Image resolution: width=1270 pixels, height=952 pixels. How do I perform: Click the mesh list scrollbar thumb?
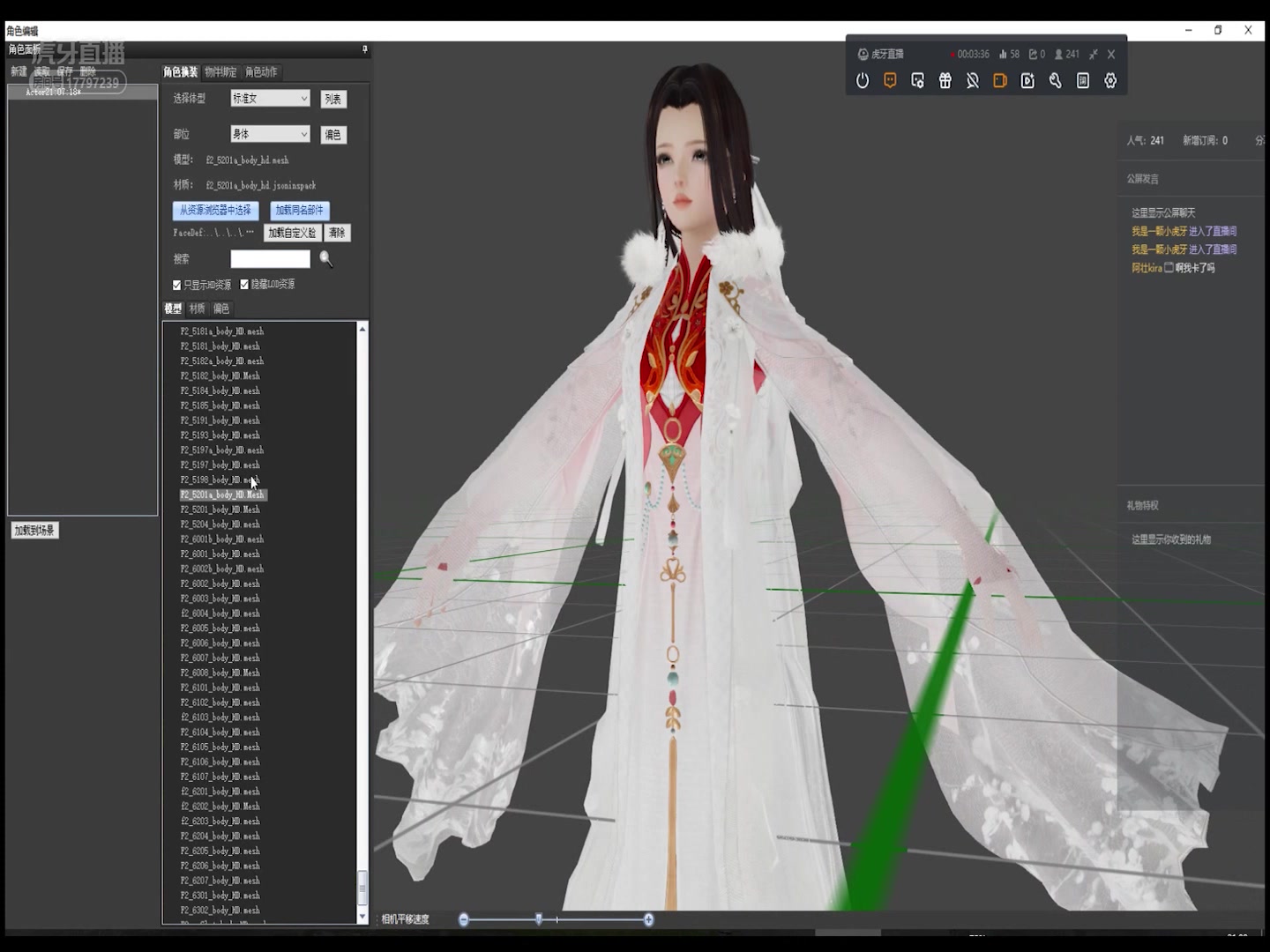[362, 888]
